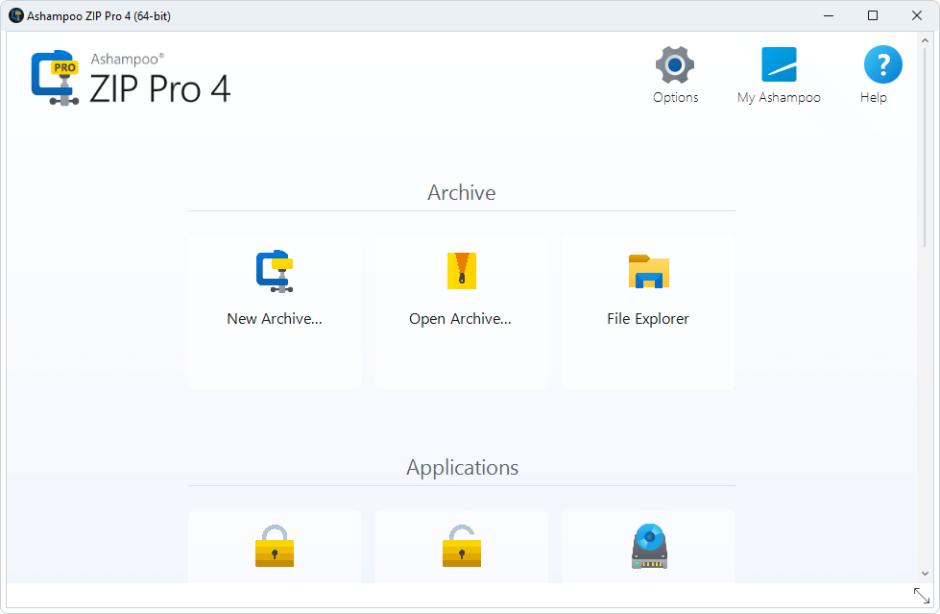The height and width of the screenshot is (614, 940).
Task: Click the title bar app icon
Action: (16, 16)
